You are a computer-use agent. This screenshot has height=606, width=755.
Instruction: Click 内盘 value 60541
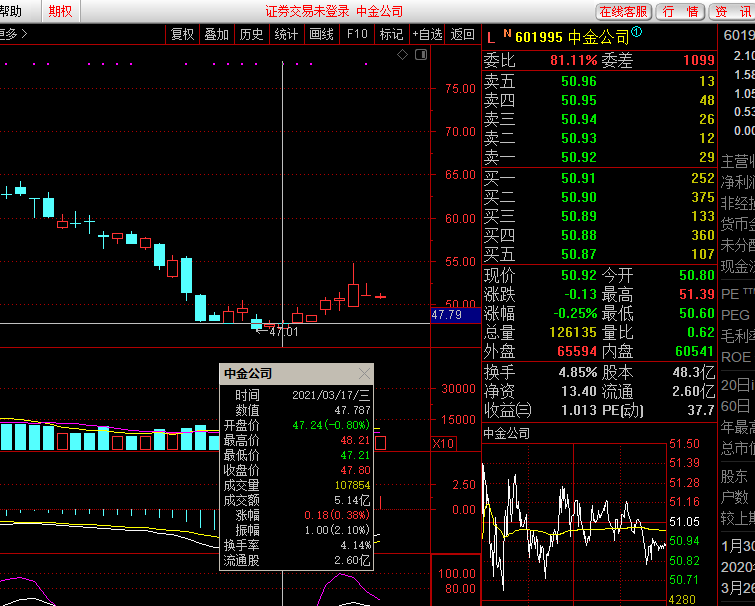point(695,351)
